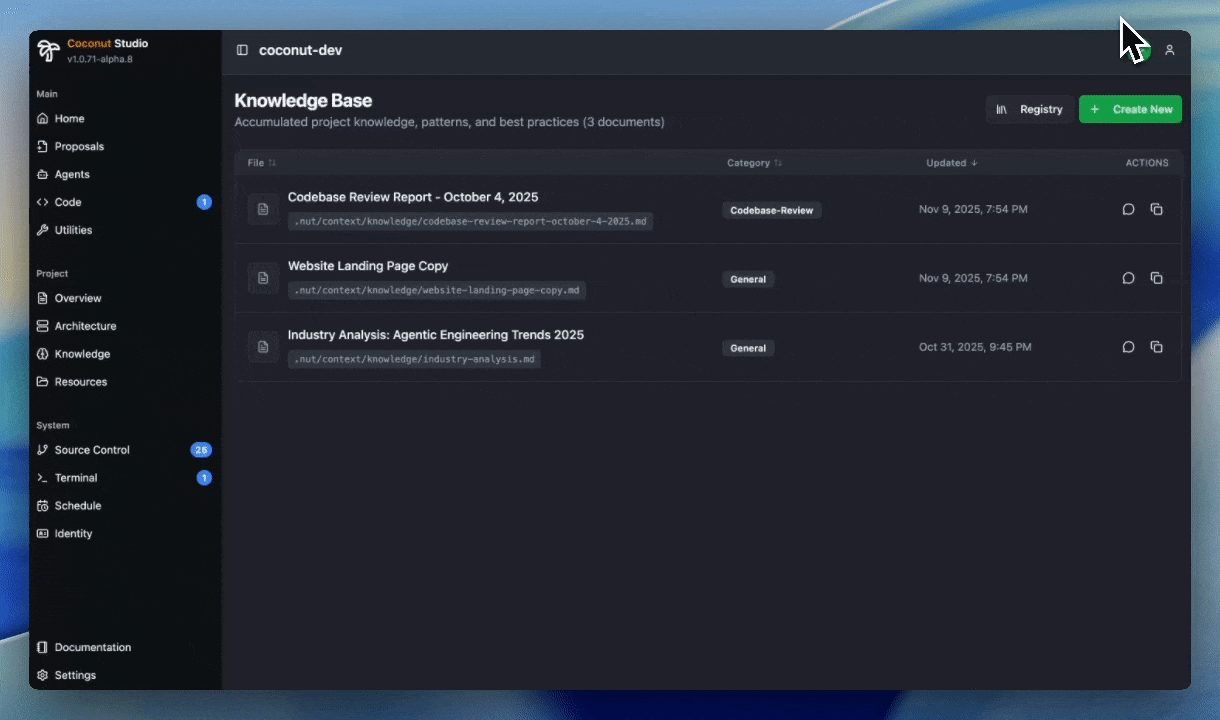Image resolution: width=1220 pixels, height=720 pixels.
Task: Click the version label v1.0.71-alpha.8
Action: (100, 59)
